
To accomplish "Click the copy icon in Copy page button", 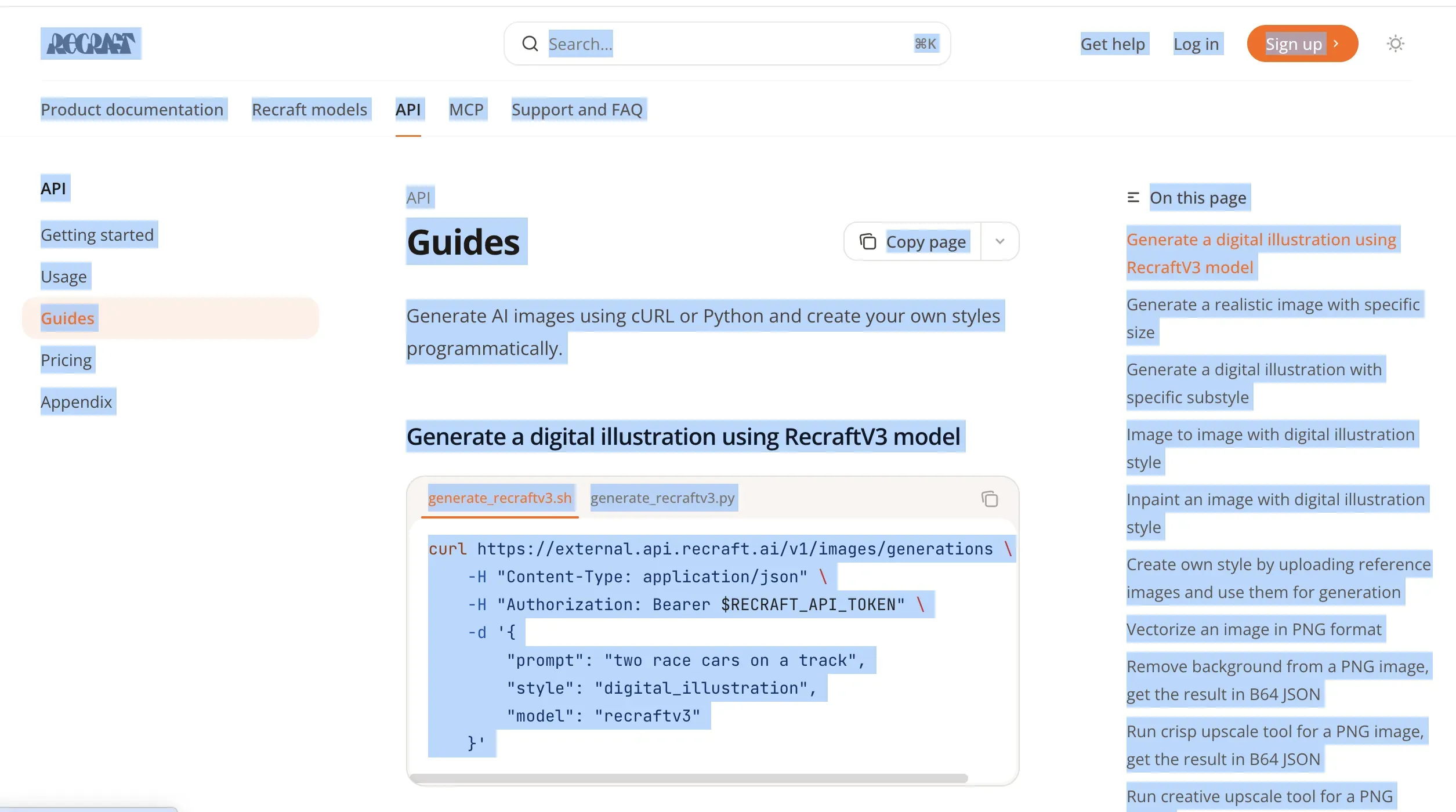I will [x=868, y=241].
